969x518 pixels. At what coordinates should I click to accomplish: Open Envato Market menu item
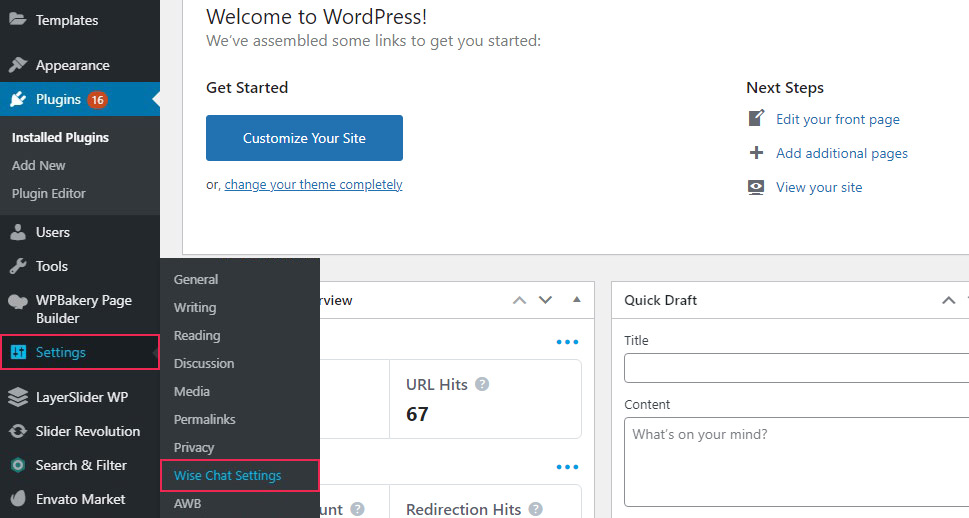point(80,499)
